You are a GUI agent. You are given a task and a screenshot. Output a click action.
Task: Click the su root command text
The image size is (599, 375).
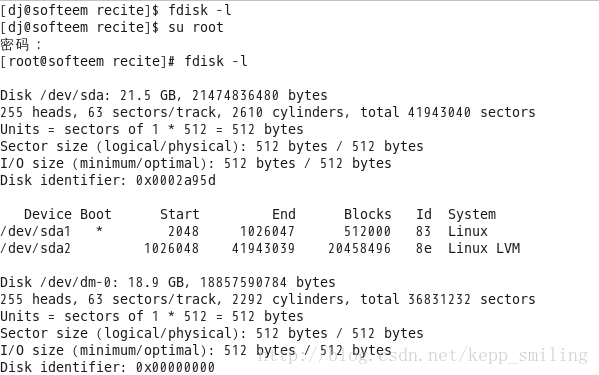coord(196,27)
